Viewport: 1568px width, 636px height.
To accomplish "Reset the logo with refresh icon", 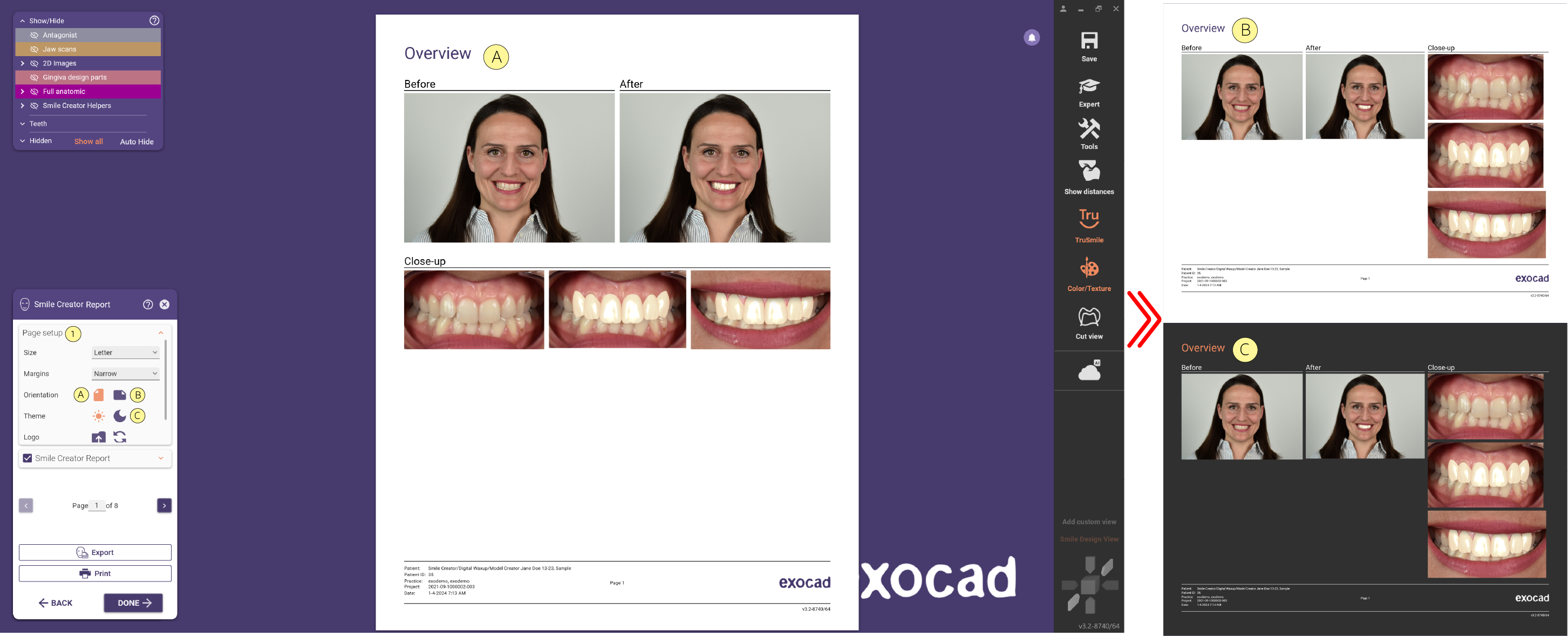I will (x=119, y=437).
